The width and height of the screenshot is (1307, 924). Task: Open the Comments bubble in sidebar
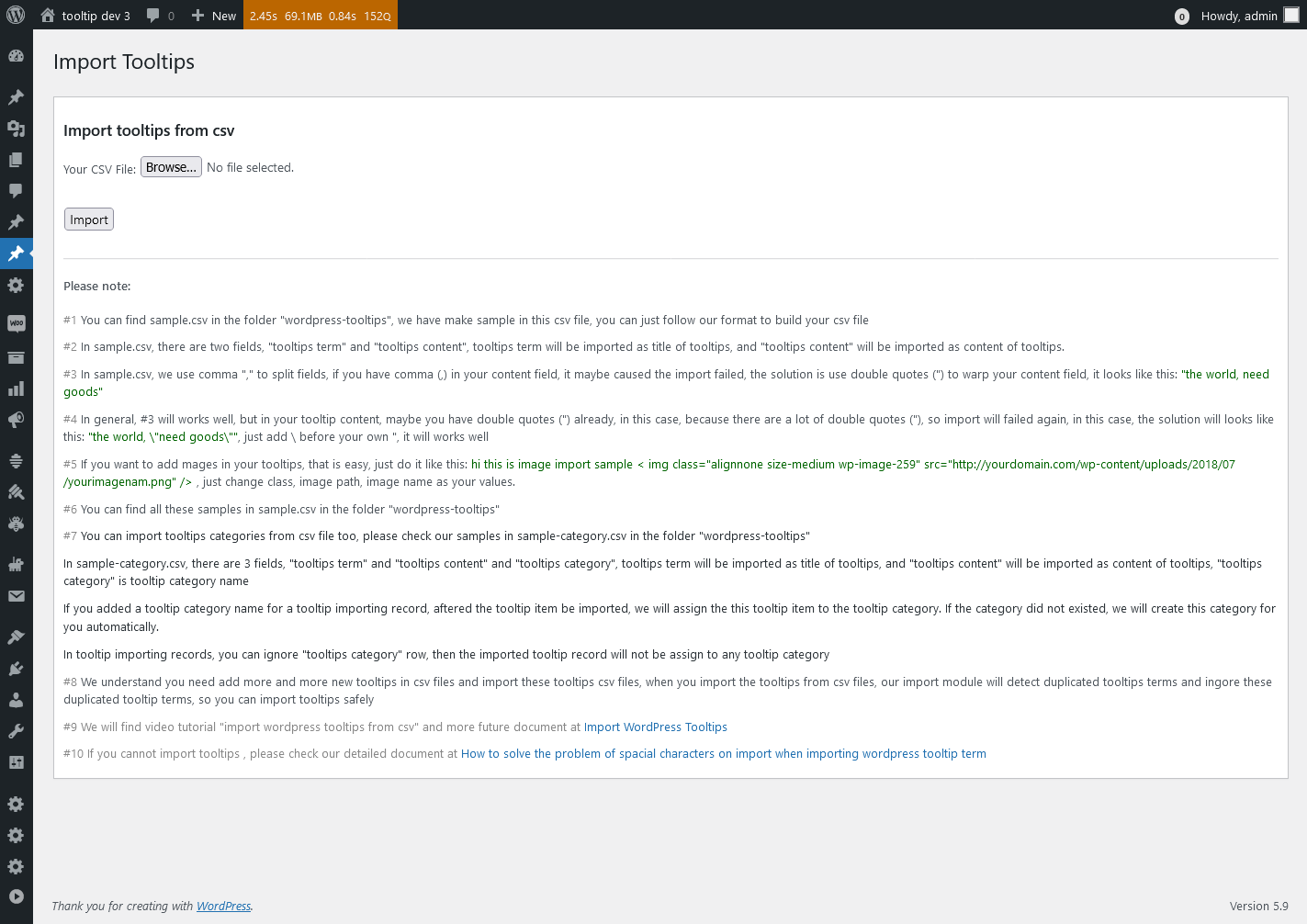pos(16,191)
